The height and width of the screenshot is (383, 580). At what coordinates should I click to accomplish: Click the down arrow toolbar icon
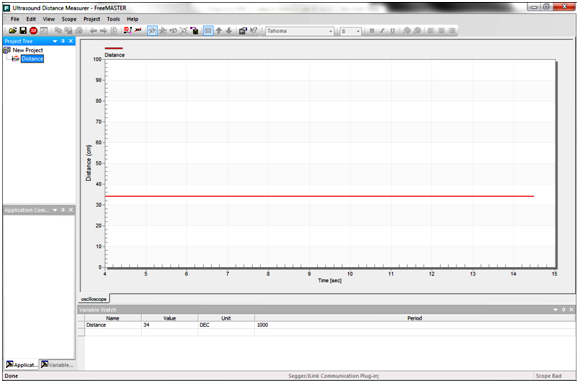[x=229, y=31]
